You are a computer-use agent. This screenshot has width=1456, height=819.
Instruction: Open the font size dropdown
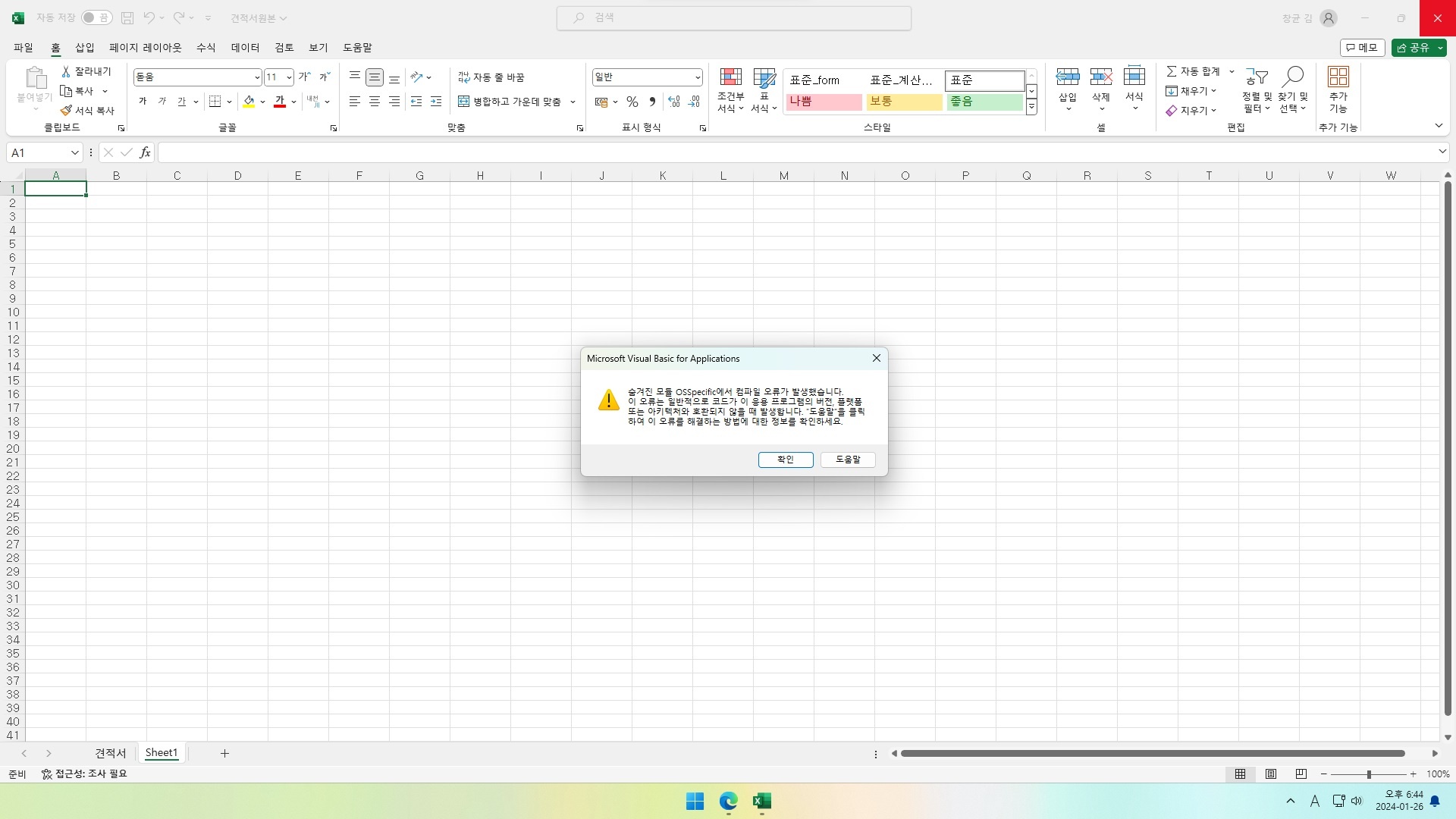point(289,77)
